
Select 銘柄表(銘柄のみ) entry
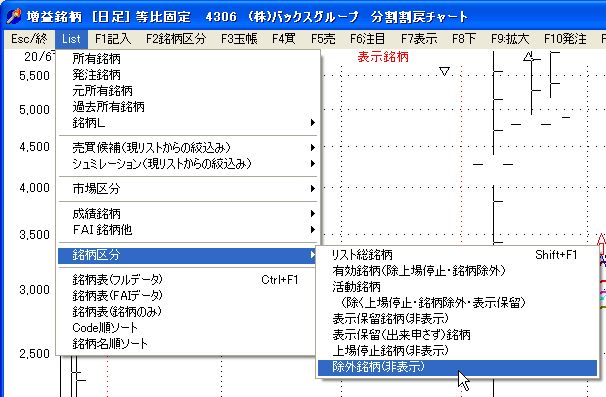(x=187, y=312)
